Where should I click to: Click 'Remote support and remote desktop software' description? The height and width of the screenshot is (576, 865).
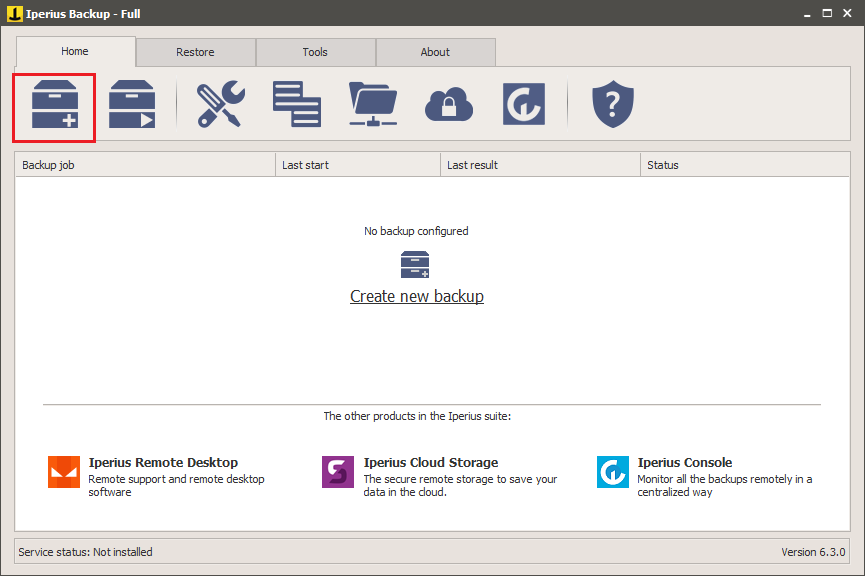coord(177,486)
